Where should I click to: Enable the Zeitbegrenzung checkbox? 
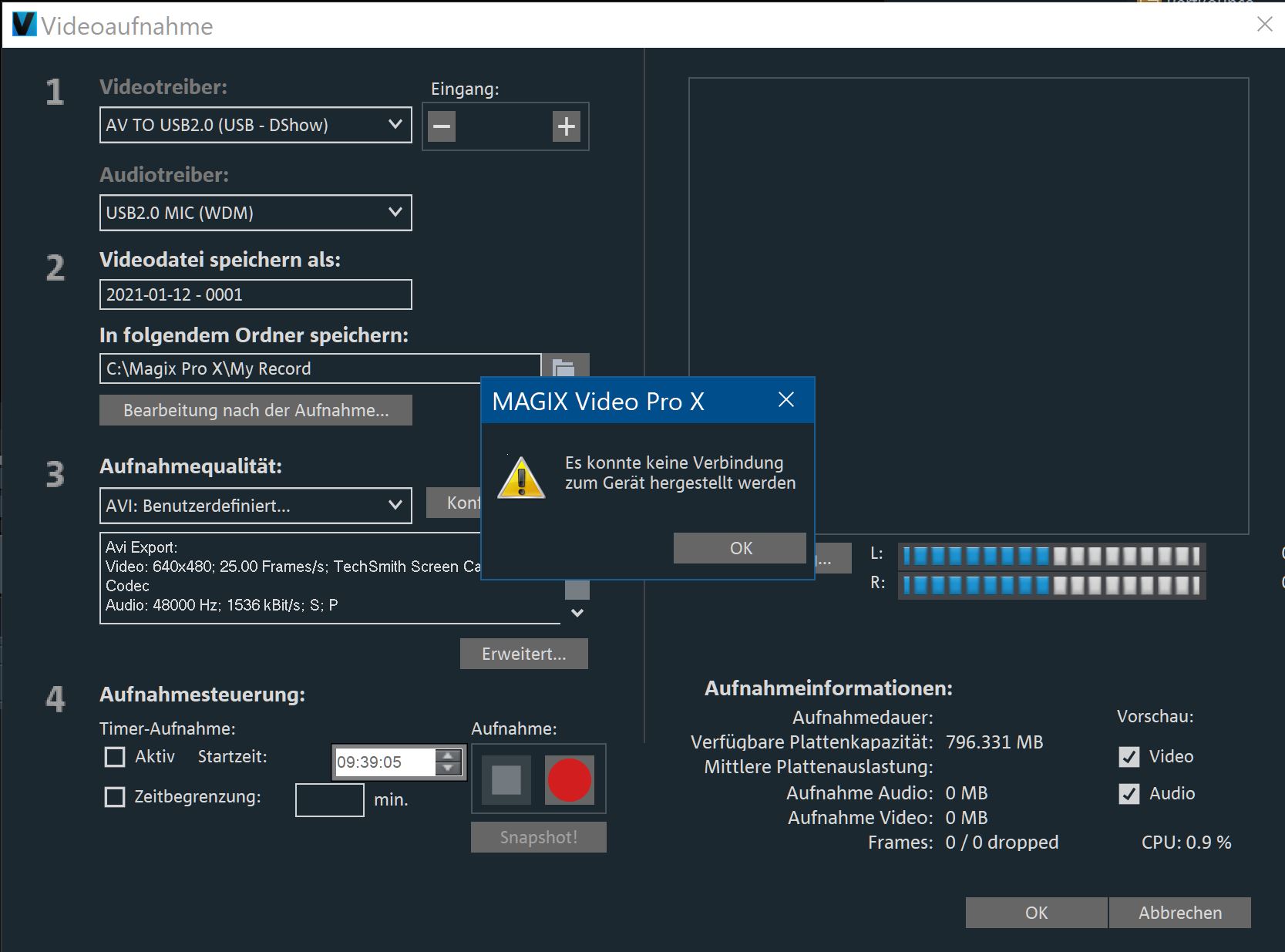click(x=115, y=797)
